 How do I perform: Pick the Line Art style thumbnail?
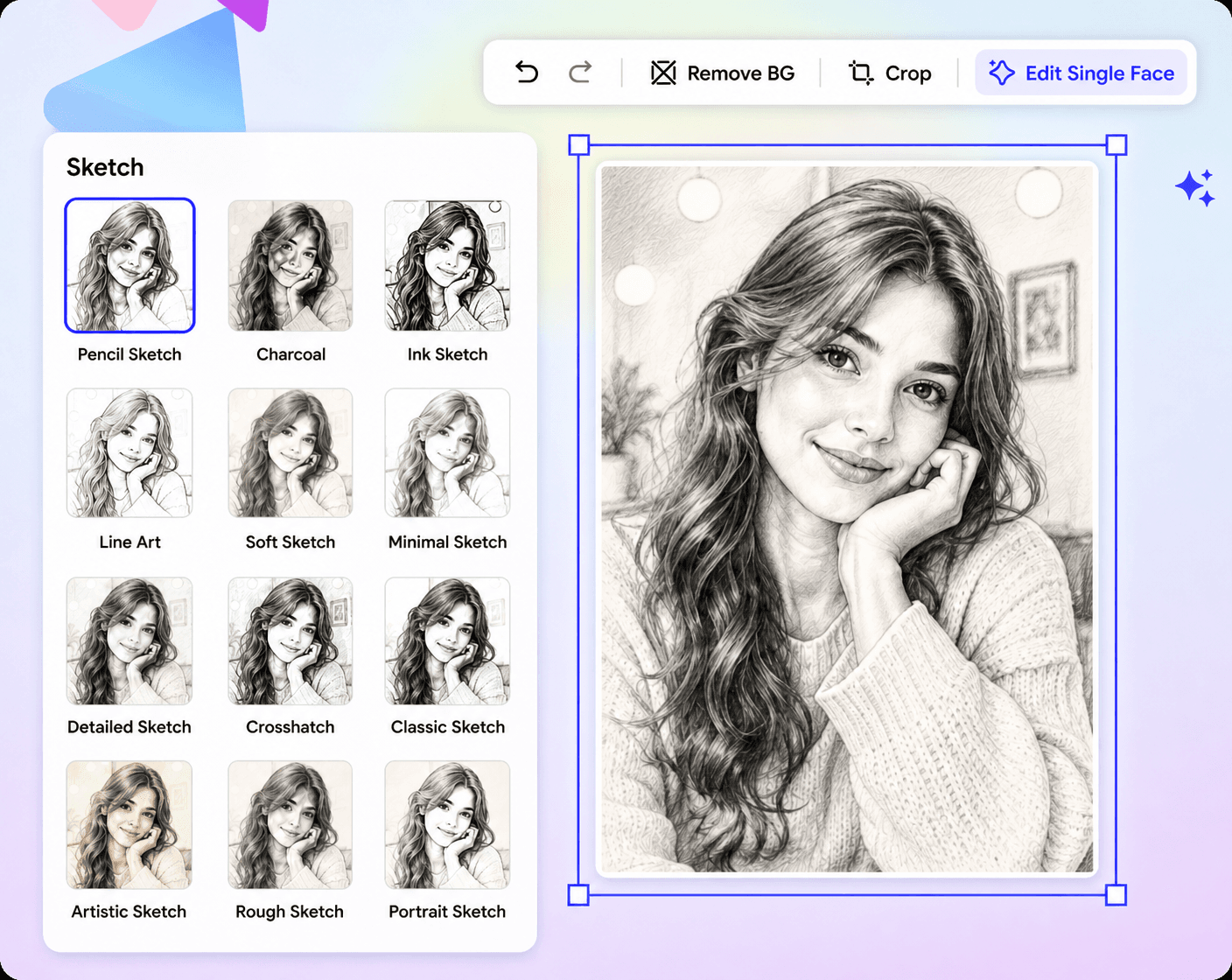pos(129,453)
